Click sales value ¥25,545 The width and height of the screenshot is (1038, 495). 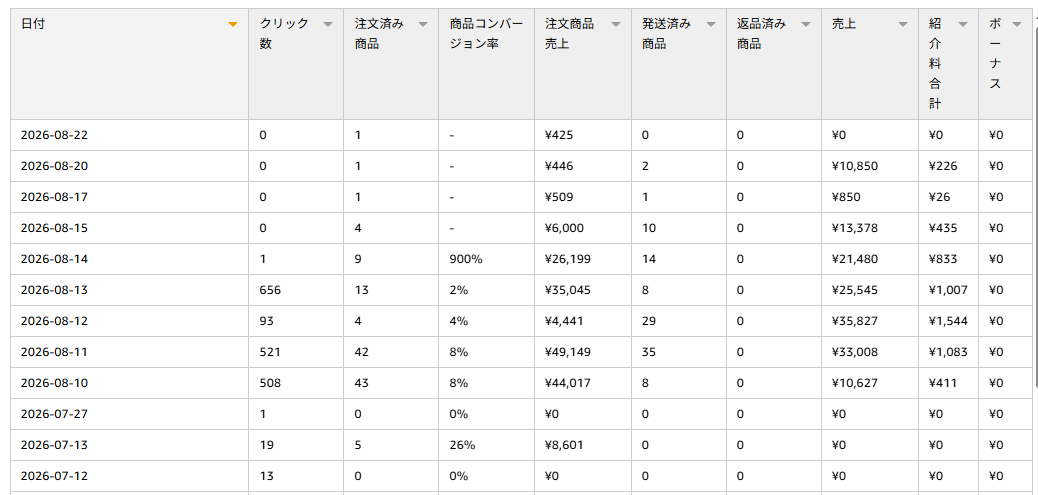click(x=855, y=290)
